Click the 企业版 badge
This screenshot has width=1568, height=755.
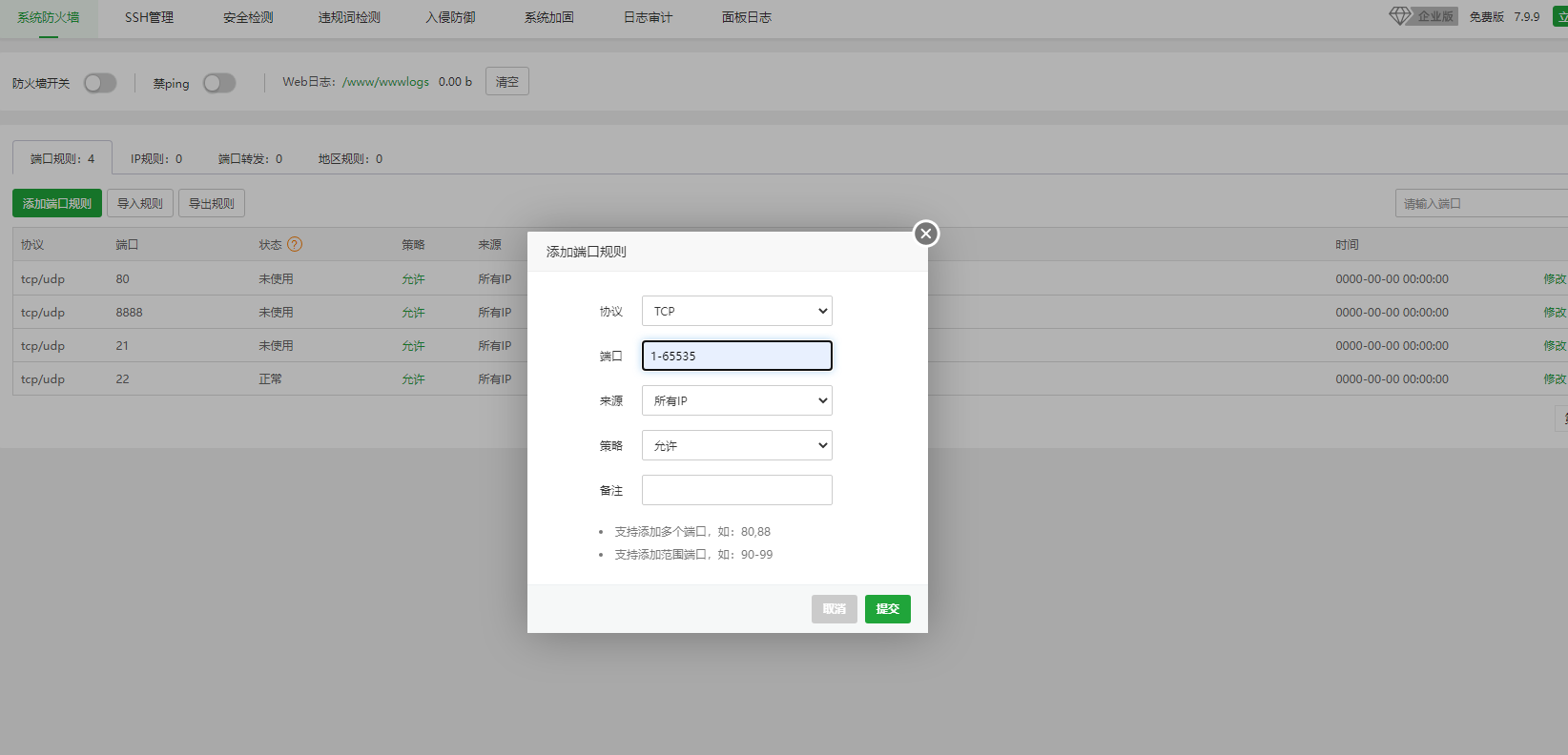[x=1435, y=16]
